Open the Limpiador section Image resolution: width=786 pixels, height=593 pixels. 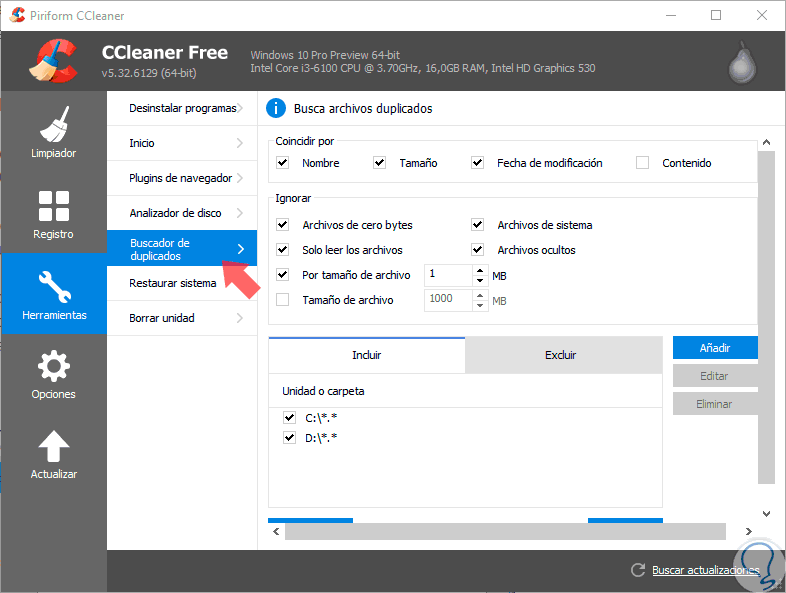53,132
